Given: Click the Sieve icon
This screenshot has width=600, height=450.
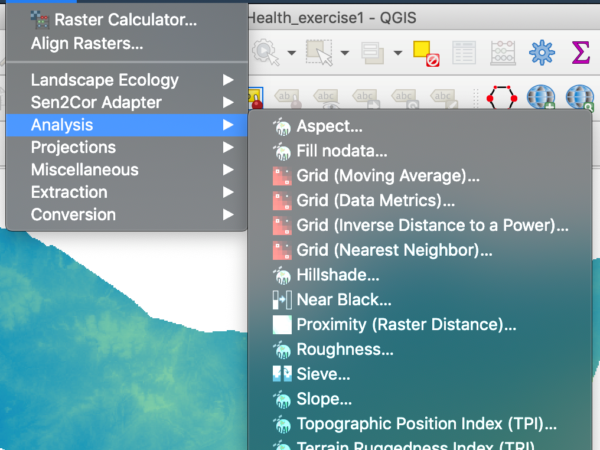Looking at the screenshot, I should (282, 374).
